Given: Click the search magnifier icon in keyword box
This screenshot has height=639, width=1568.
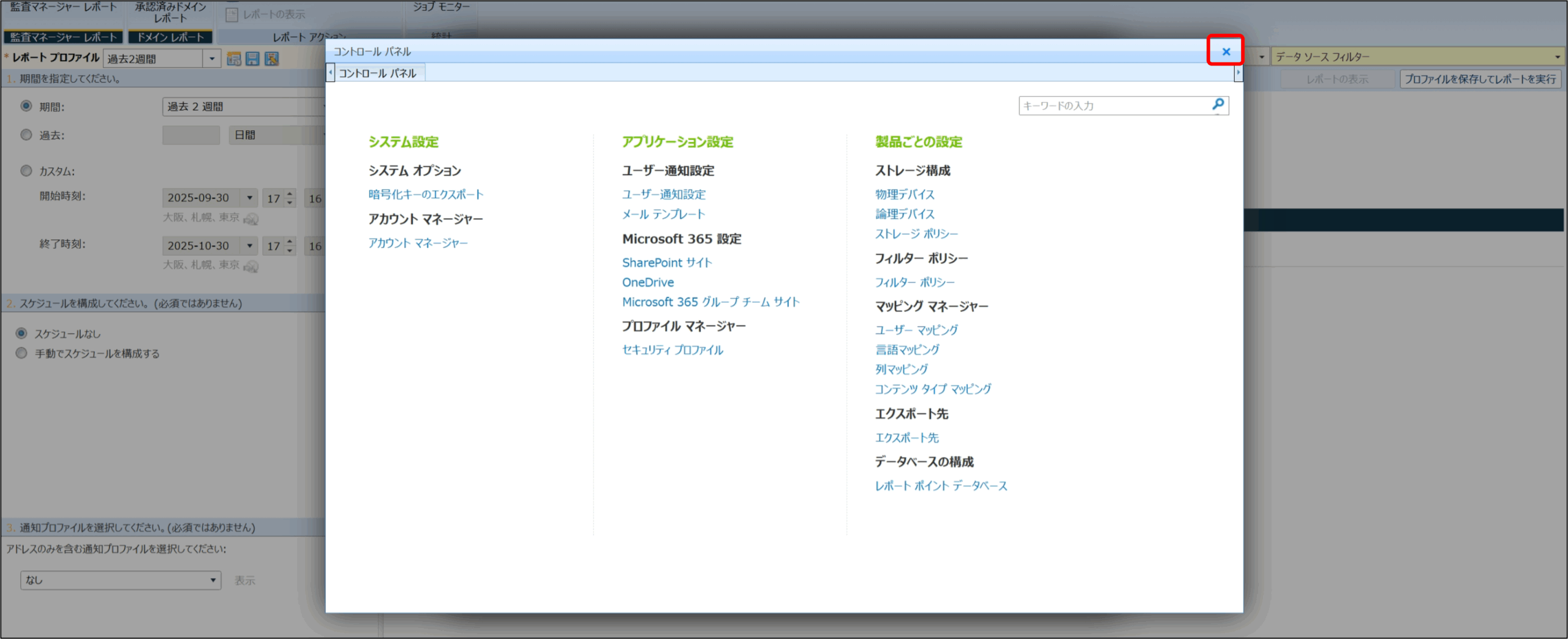Looking at the screenshot, I should 1218,105.
